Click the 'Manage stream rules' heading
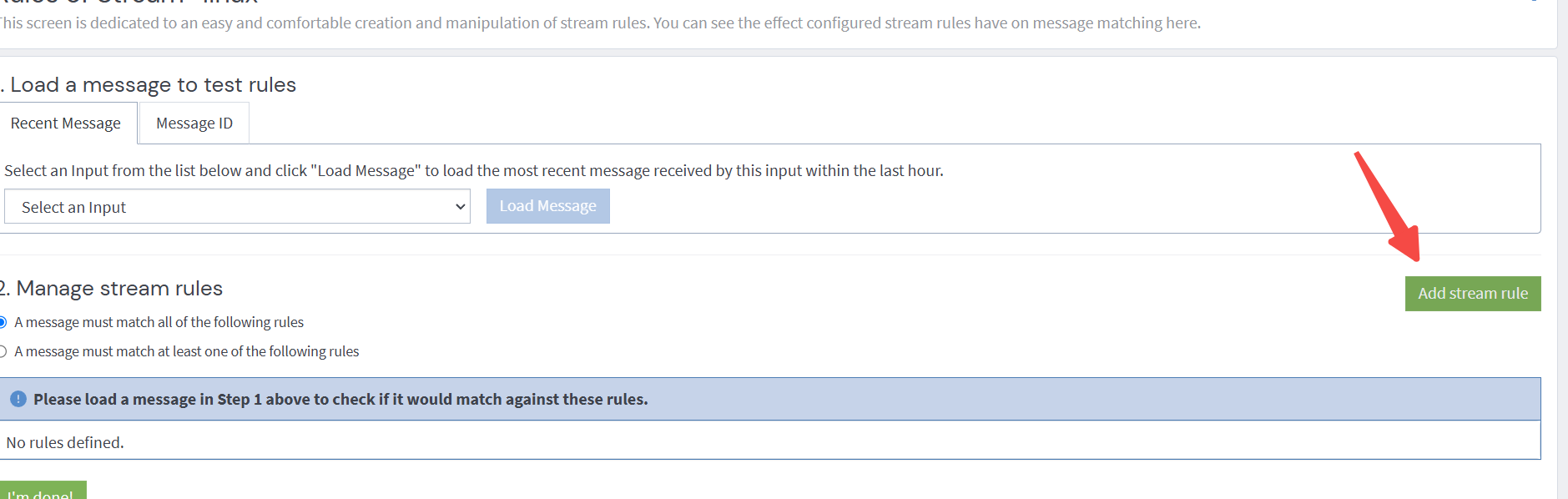The width and height of the screenshot is (1568, 499). [112, 288]
